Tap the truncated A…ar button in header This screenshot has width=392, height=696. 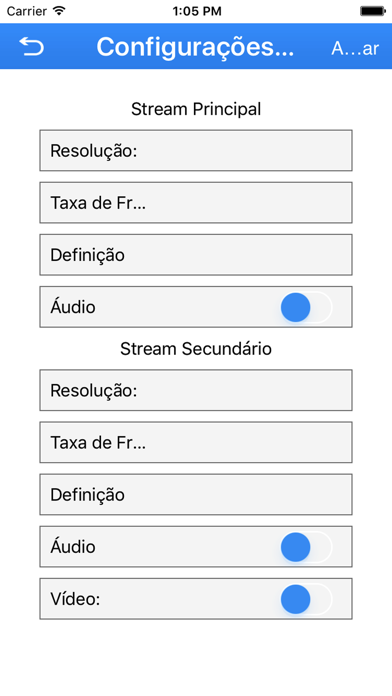(355, 48)
